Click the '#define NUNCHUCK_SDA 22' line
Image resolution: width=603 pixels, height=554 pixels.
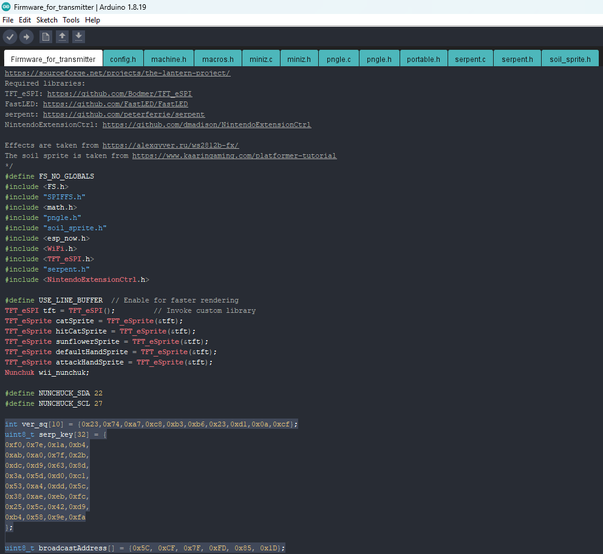click(x=54, y=393)
